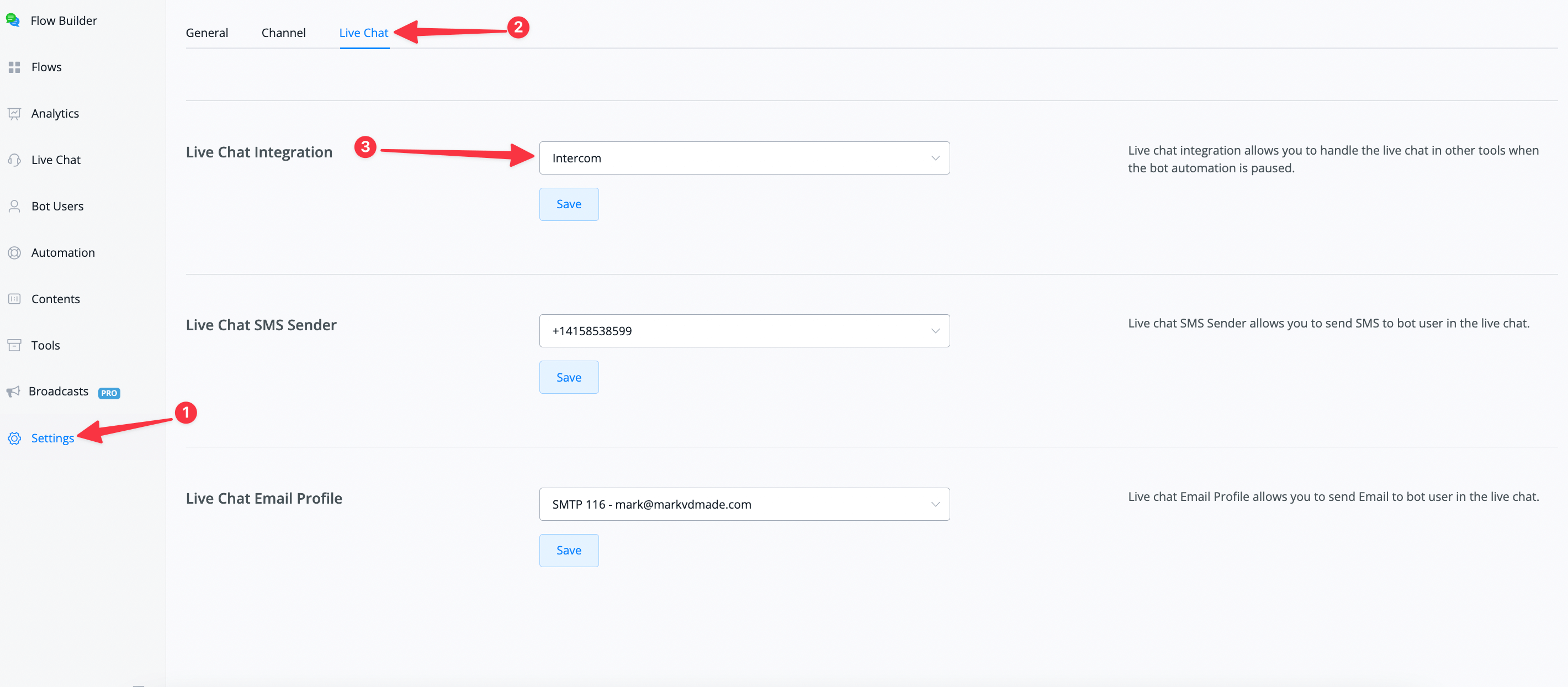Click the Live Chat Email Profile heading
Screen dimensions: 1568x687
(264, 498)
